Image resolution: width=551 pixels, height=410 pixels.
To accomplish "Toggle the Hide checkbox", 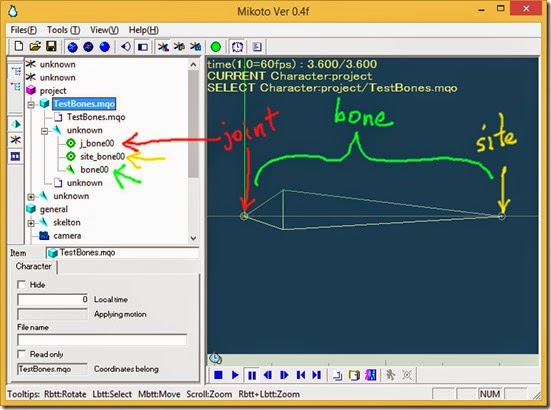I will 21,284.
